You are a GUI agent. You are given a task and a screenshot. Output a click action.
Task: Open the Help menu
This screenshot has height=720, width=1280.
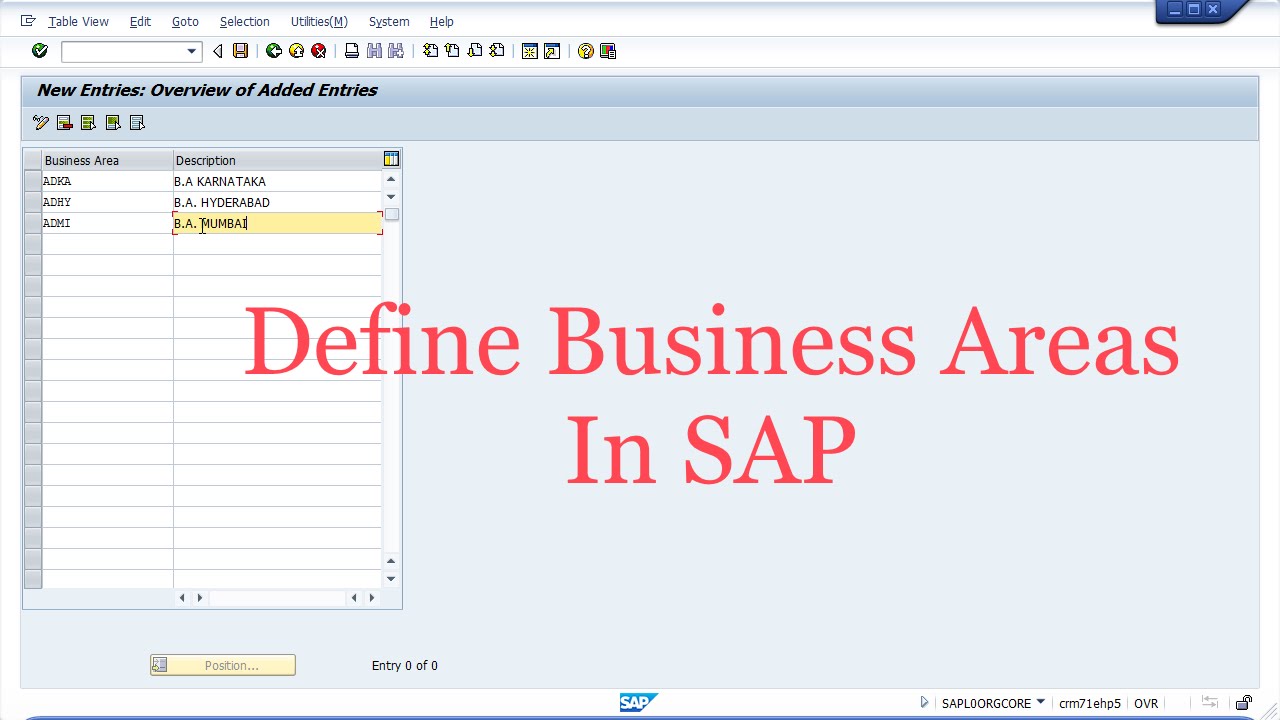[441, 21]
